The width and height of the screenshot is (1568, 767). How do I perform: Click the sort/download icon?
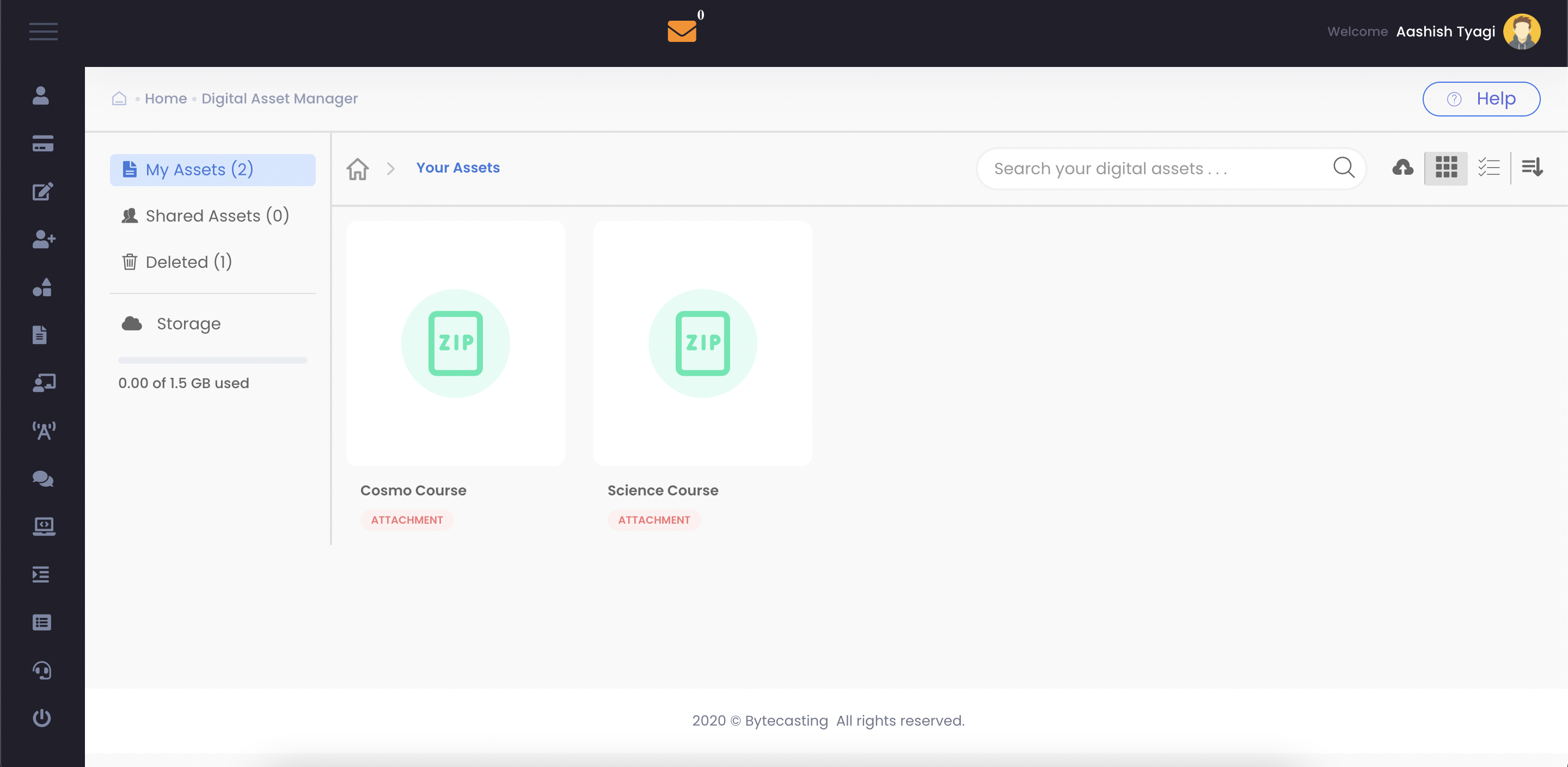[1533, 167]
